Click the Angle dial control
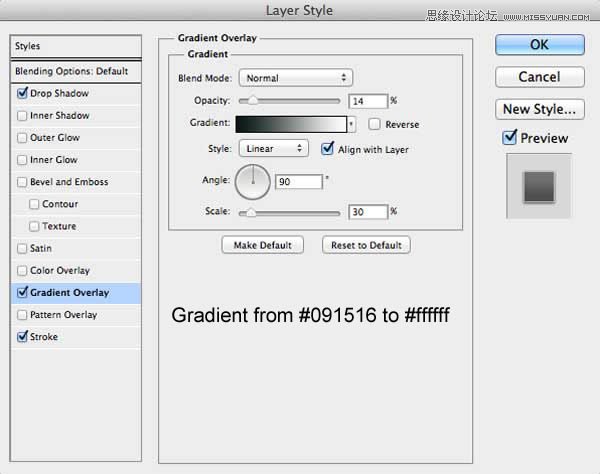600x474 pixels. [253, 182]
